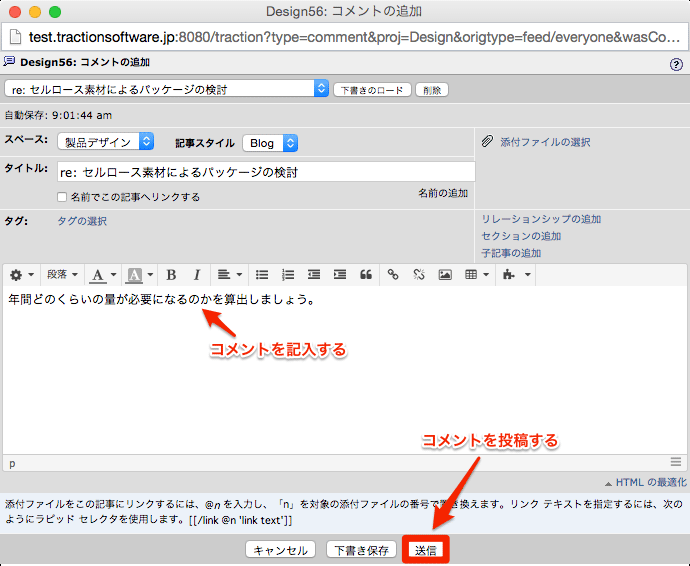Image resolution: width=690 pixels, height=566 pixels.
Task: Click the plugin puzzle piece icon
Action: (x=509, y=275)
